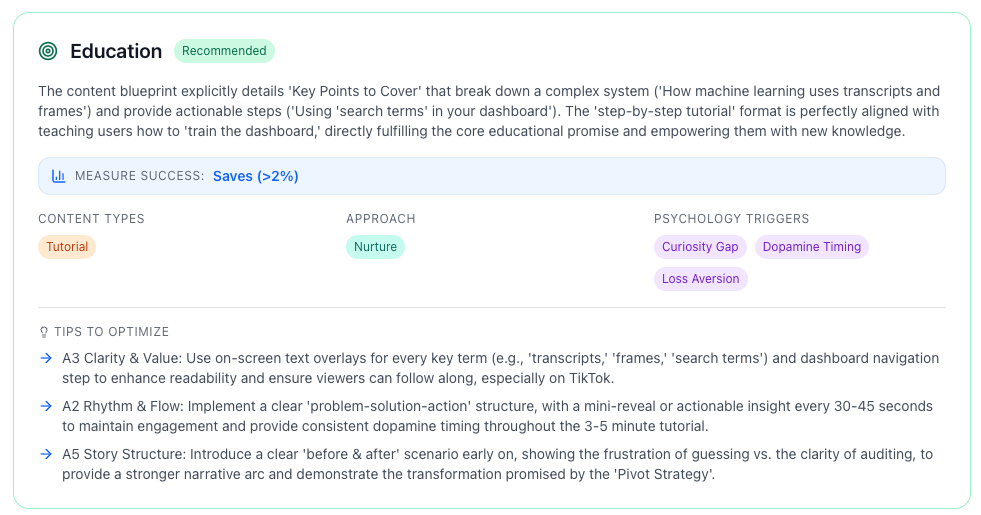
Task: Click the arrow icon beside A3 Clarity & Value
Action: [46, 358]
